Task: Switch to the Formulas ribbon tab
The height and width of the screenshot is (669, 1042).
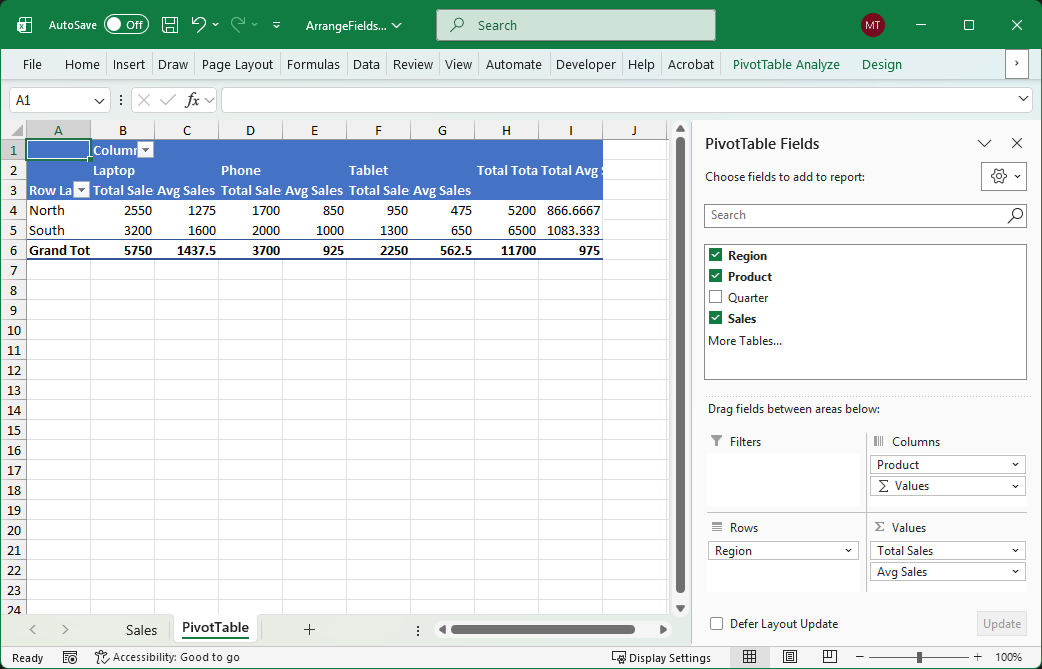Action: tap(313, 64)
